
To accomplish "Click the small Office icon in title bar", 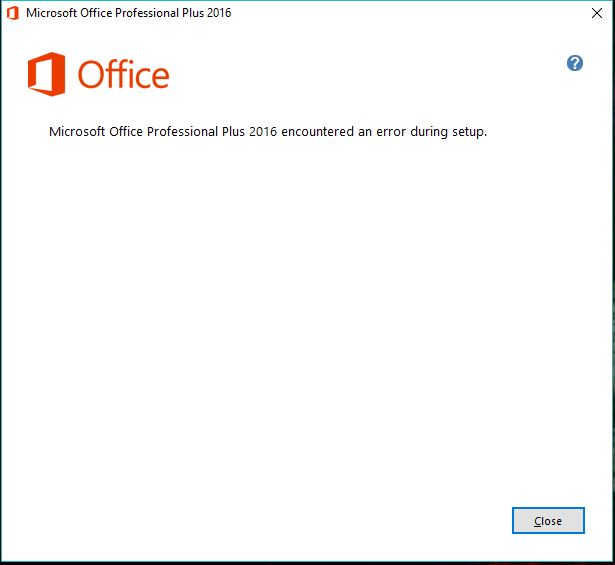I will [x=13, y=13].
